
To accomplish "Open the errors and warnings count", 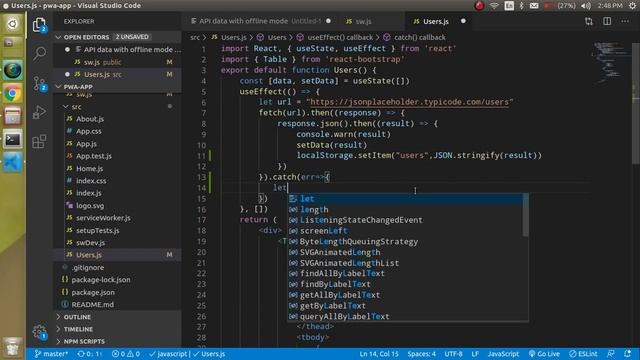I will coord(126,354).
